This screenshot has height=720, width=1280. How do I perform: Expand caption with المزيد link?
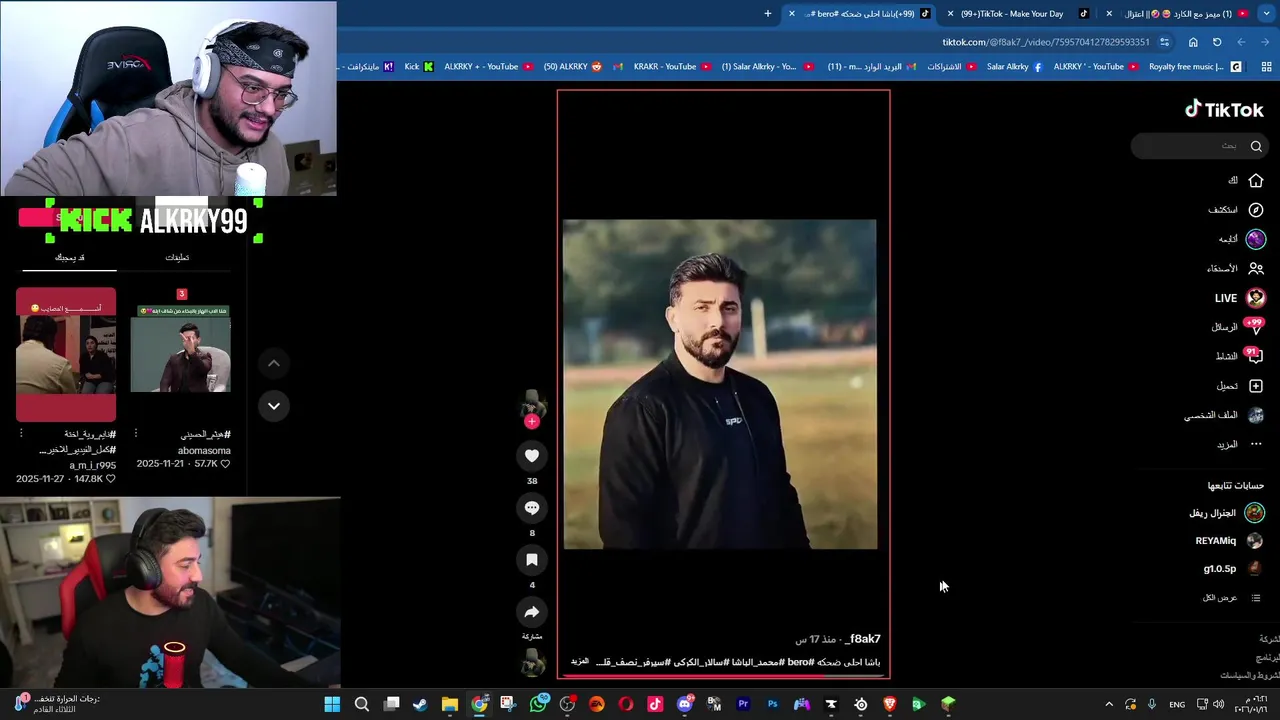pos(580,662)
